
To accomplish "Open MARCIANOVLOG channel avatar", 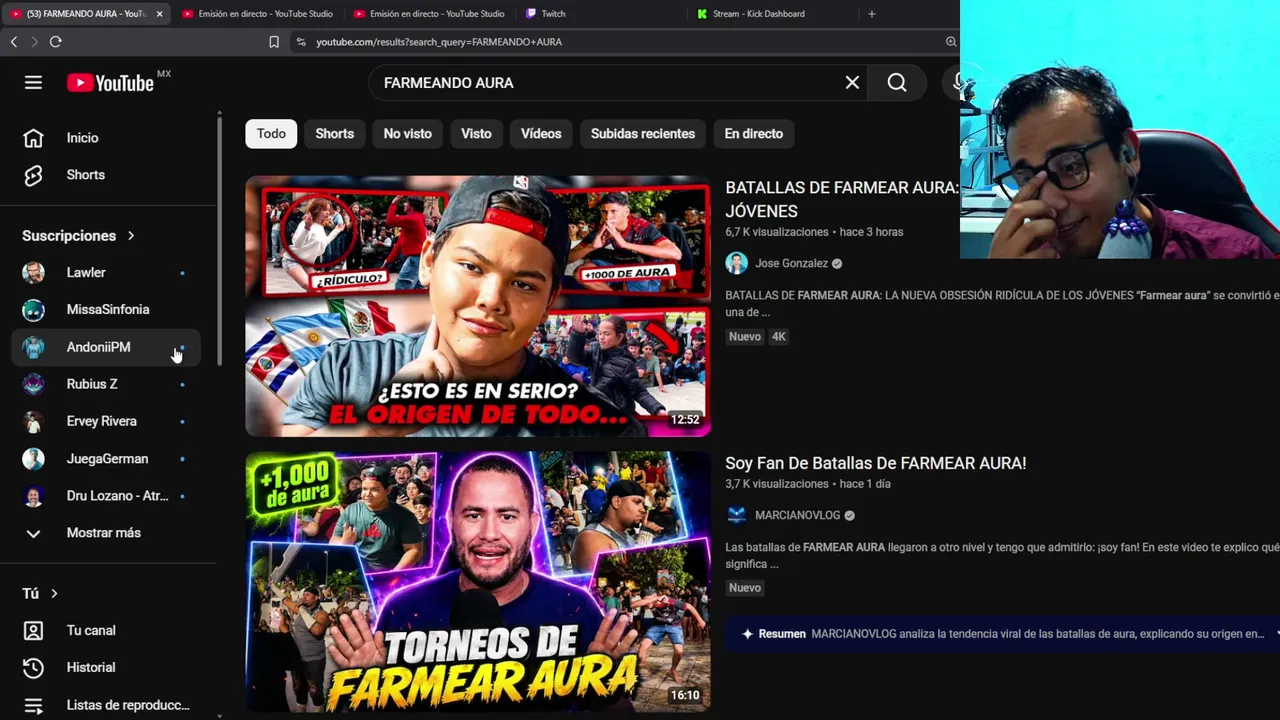I will [x=737, y=516].
